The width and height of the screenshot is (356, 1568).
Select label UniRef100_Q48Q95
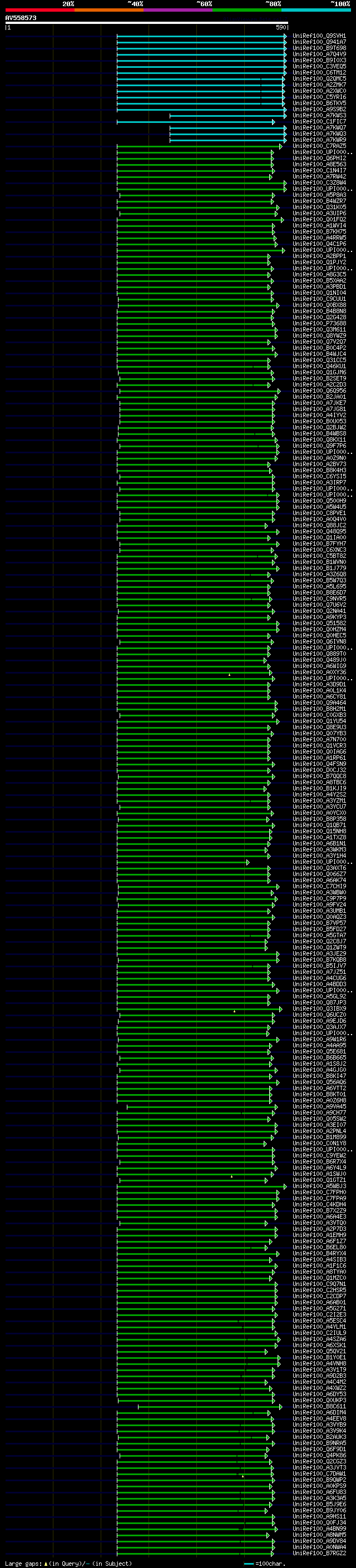(x=319, y=531)
